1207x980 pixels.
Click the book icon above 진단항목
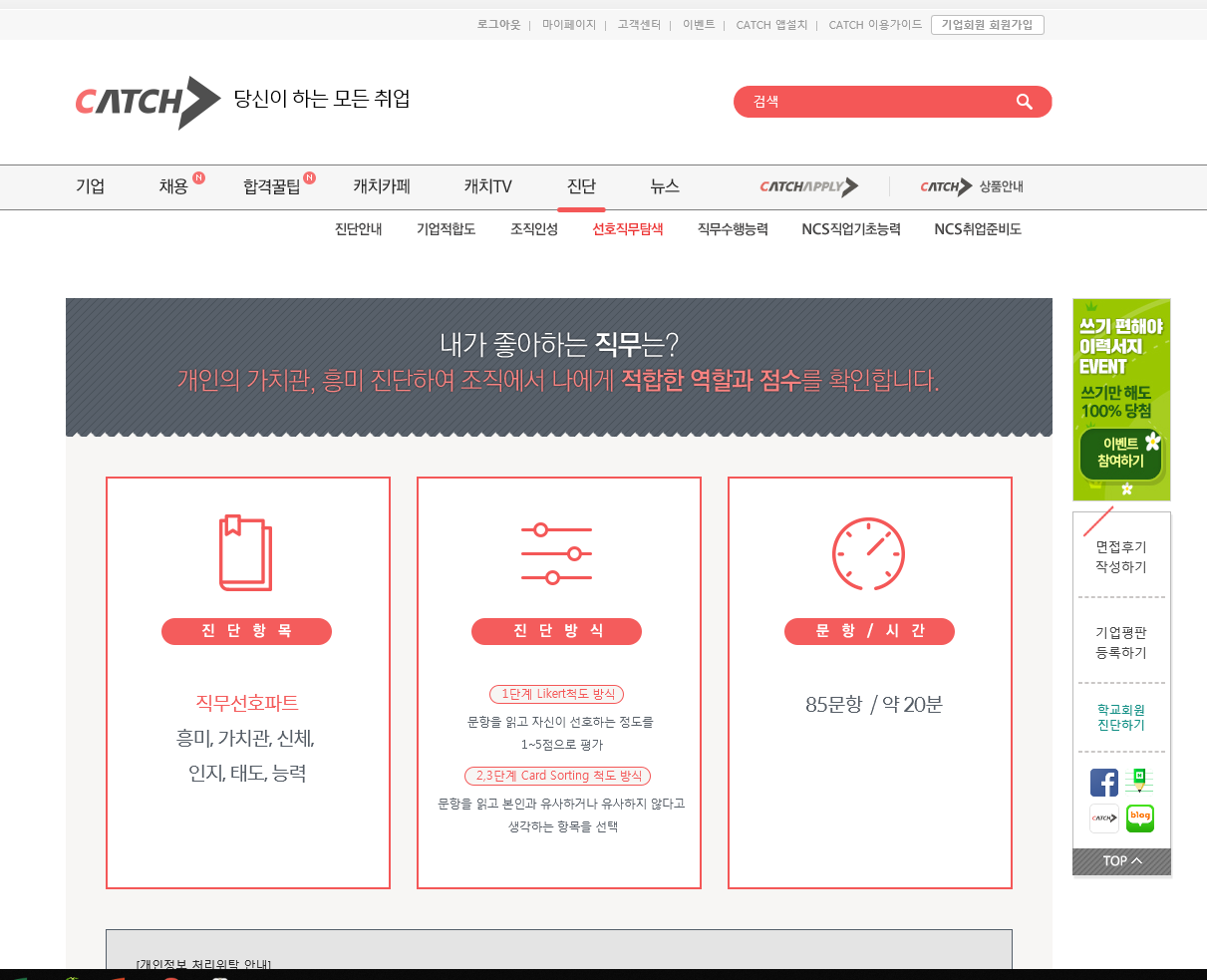click(246, 553)
